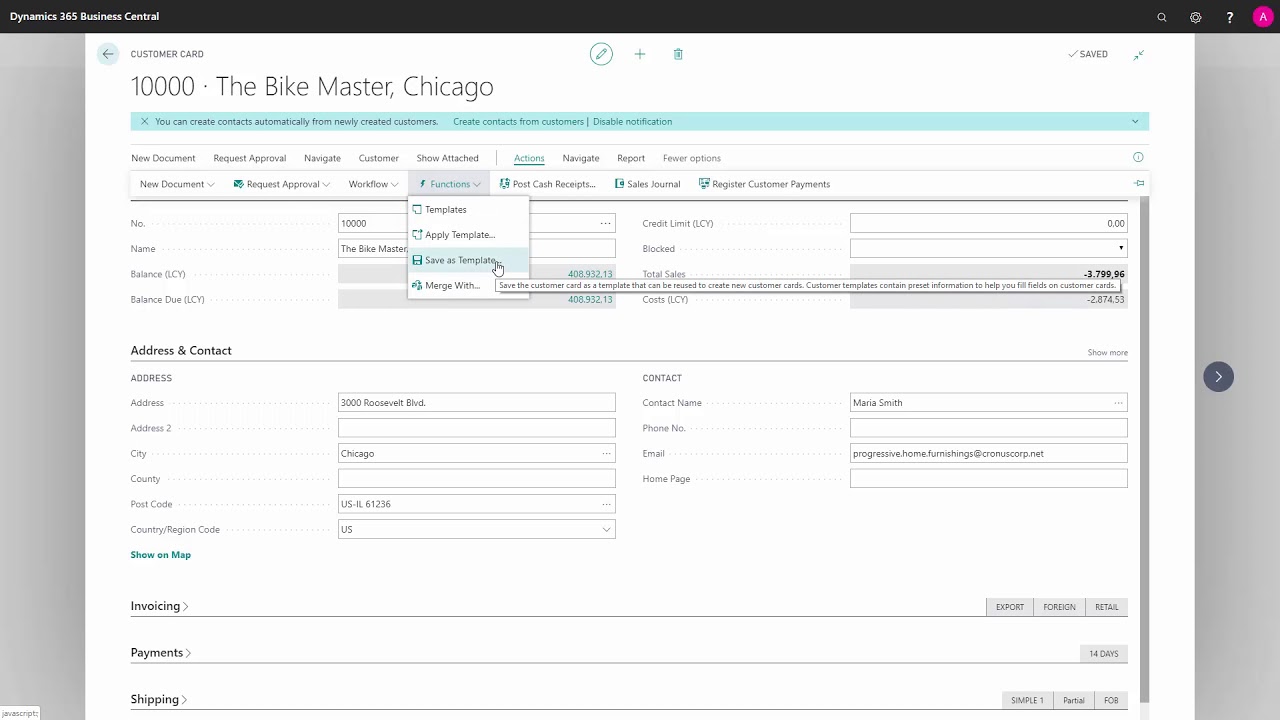Screen dimensions: 1280x720
Task: Expand the notification bar chevron
Action: (1135, 122)
